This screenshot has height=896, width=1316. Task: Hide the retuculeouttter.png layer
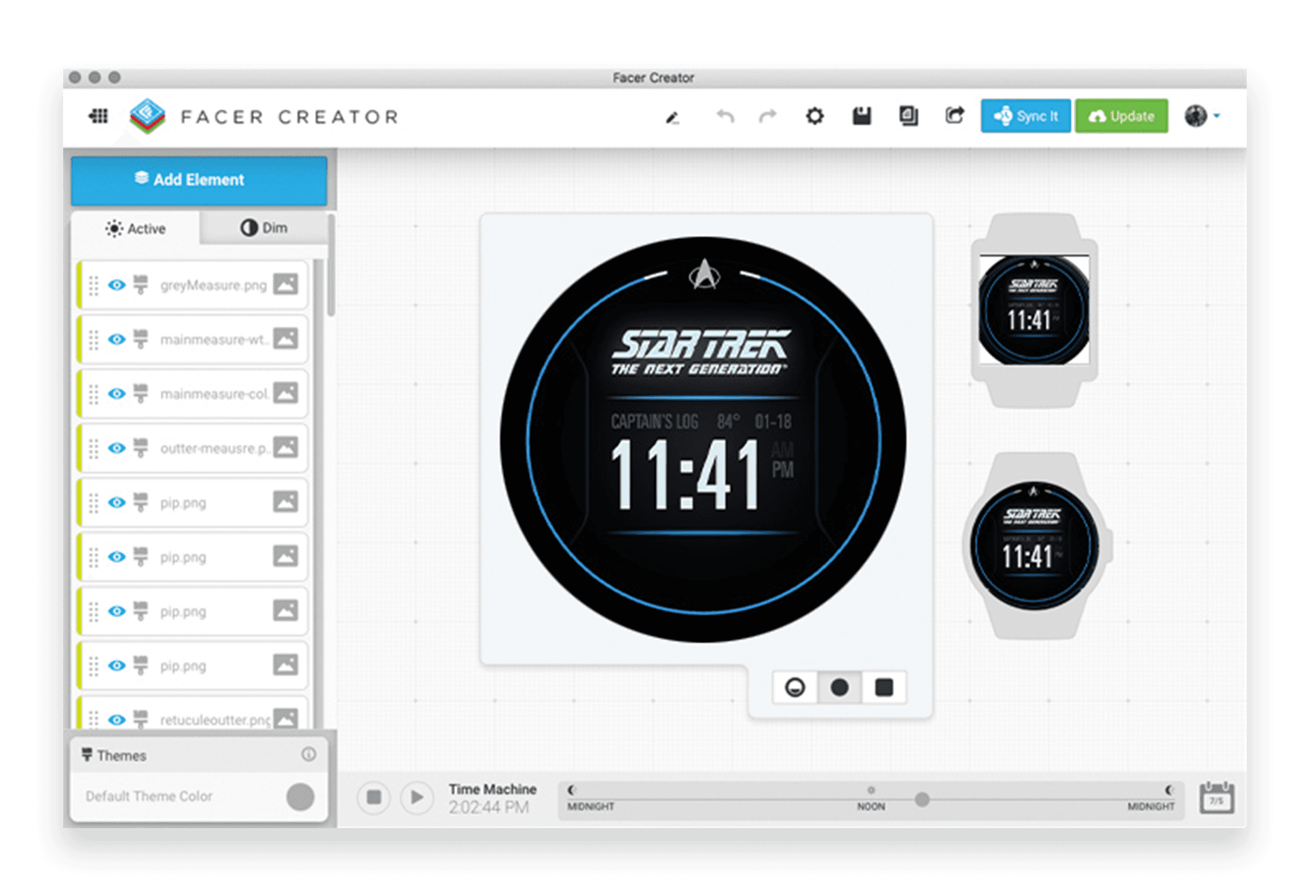point(116,719)
